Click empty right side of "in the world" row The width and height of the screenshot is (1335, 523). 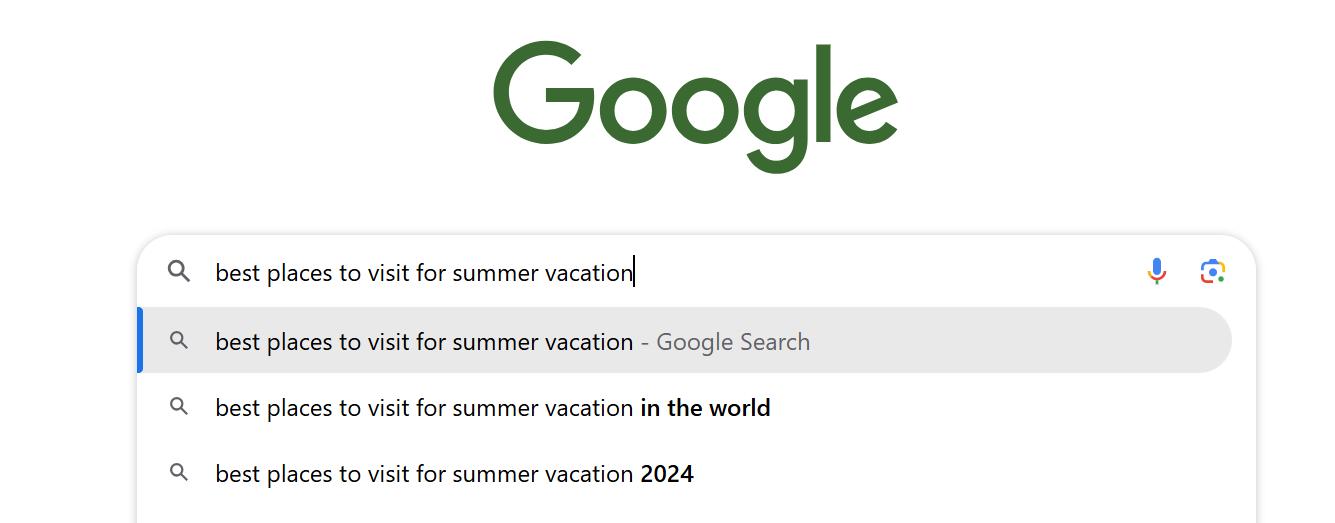pyautogui.click(x=1000, y=408)
